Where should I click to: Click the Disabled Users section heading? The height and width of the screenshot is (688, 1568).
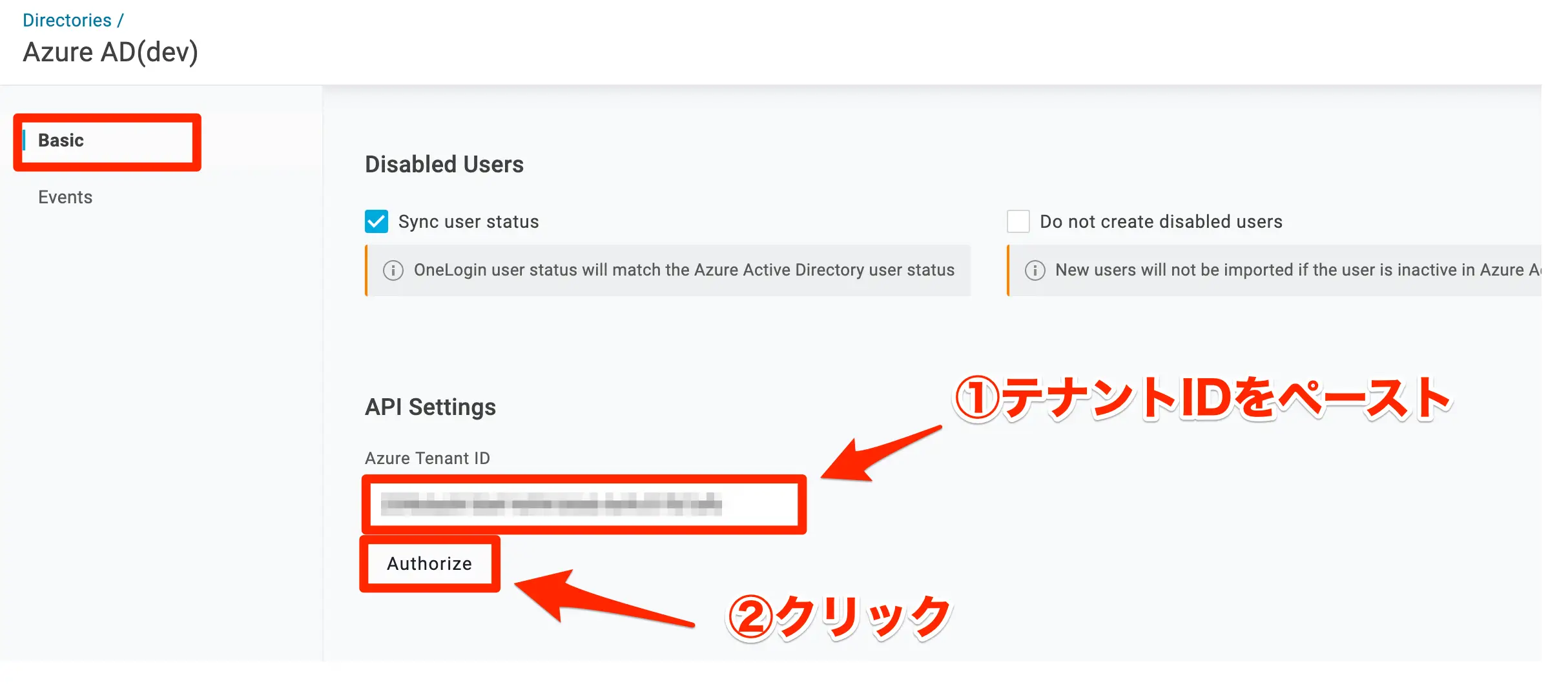(444, 165)
